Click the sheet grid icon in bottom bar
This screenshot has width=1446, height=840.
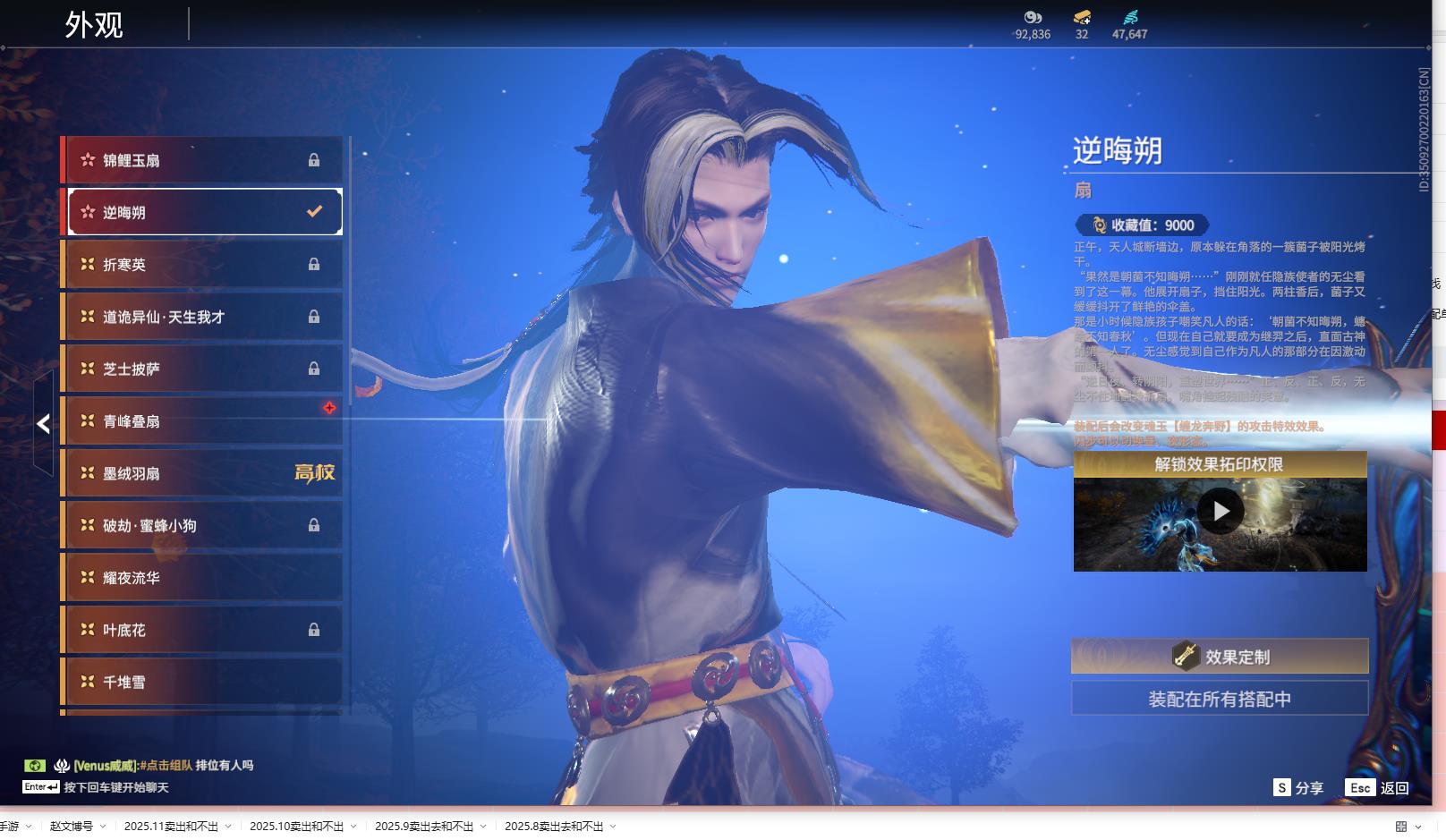coord(1401,827)
